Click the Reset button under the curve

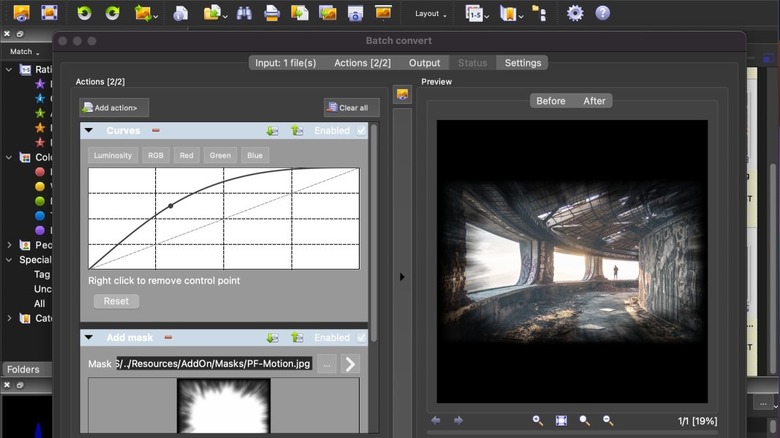[116, 301]
